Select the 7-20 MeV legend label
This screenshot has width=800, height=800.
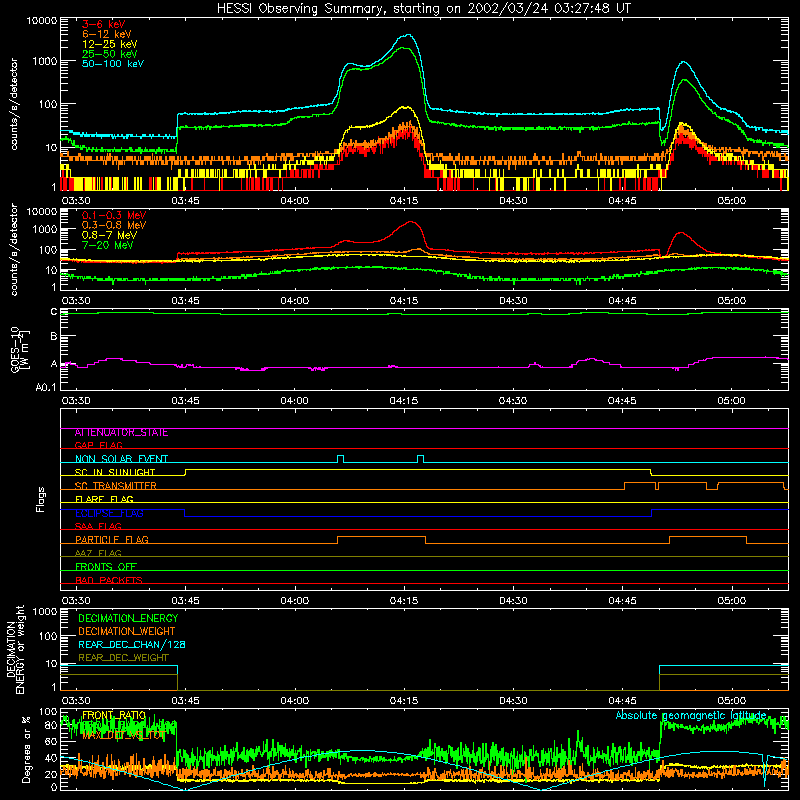click(108, 245)
